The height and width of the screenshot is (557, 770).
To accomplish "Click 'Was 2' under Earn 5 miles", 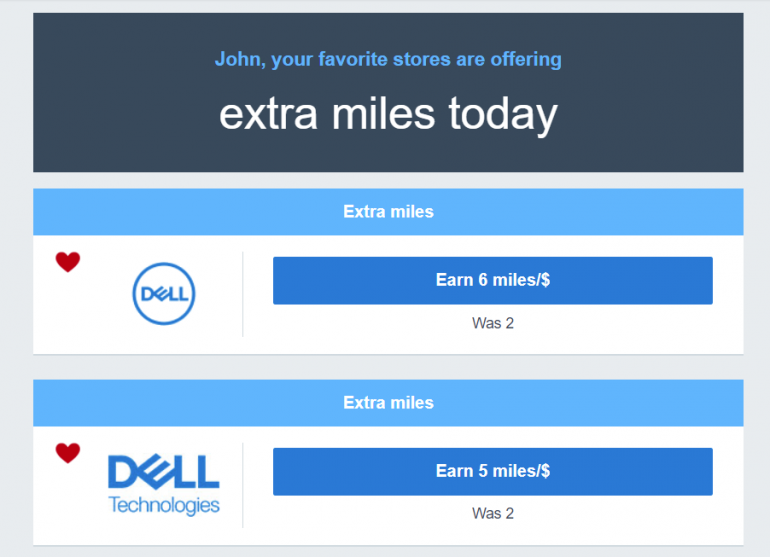I will coord(492,513).
